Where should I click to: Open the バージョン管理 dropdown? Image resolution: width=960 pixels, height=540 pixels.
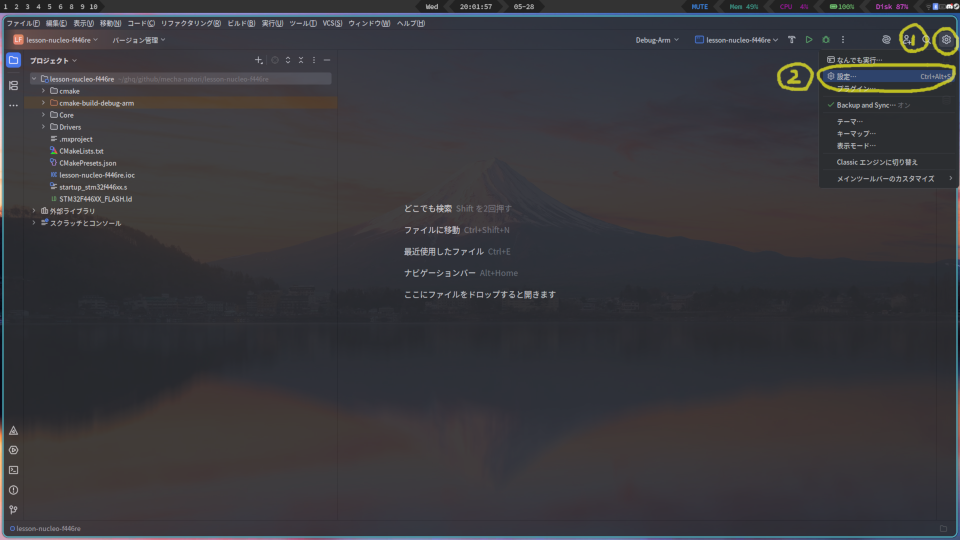(138, 40)
